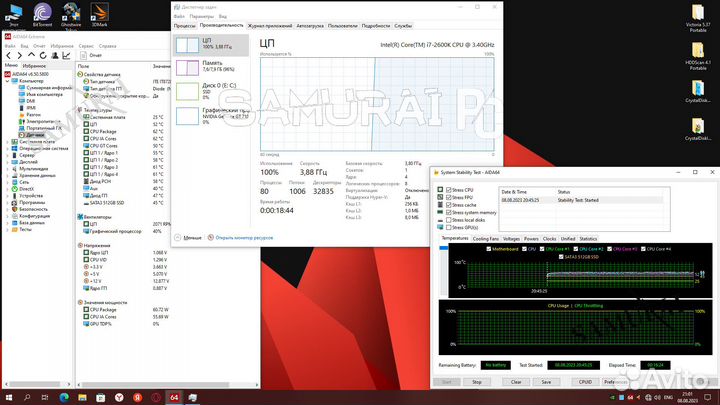The image size is (720, 405).
Task: Toggle Stress FPU checkbox
Action: (449, 197)
